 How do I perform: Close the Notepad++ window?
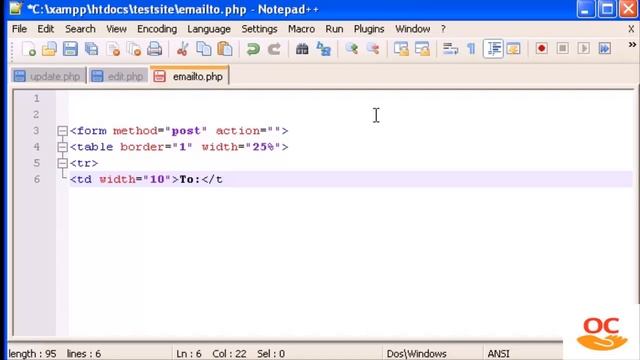point(629,9)
